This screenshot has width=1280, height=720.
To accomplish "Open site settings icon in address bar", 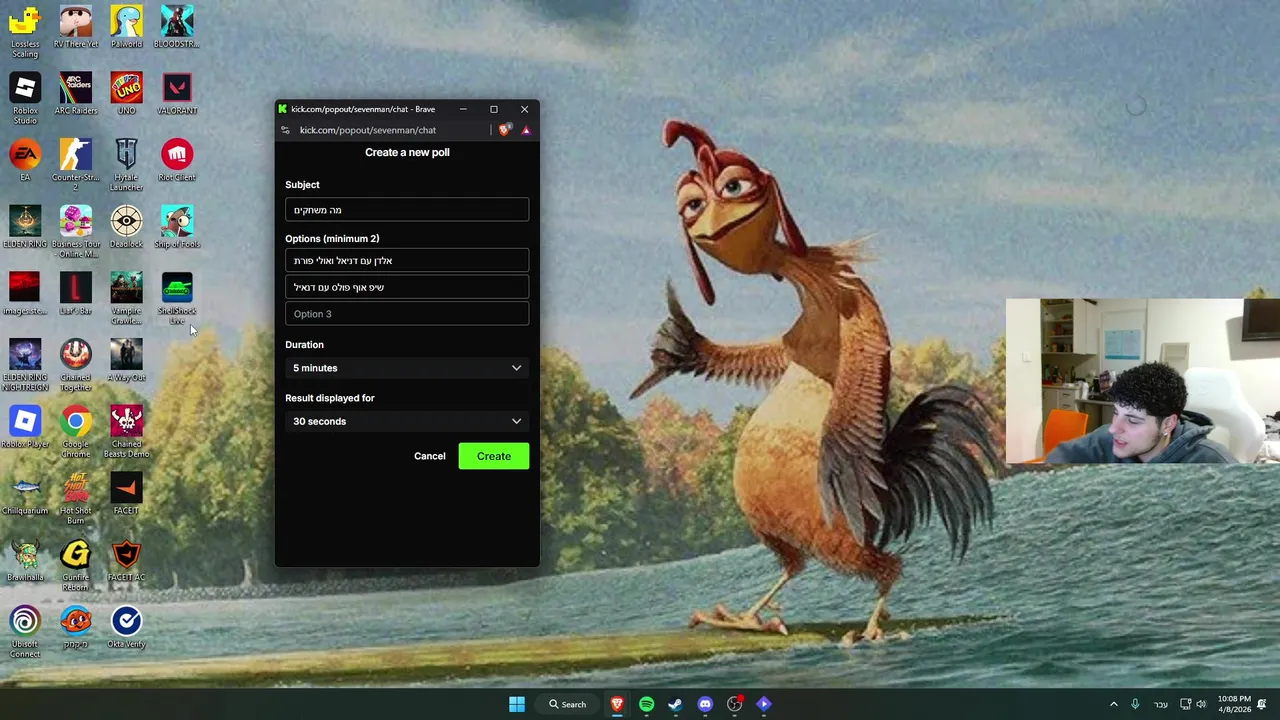I will pos(285,130).
